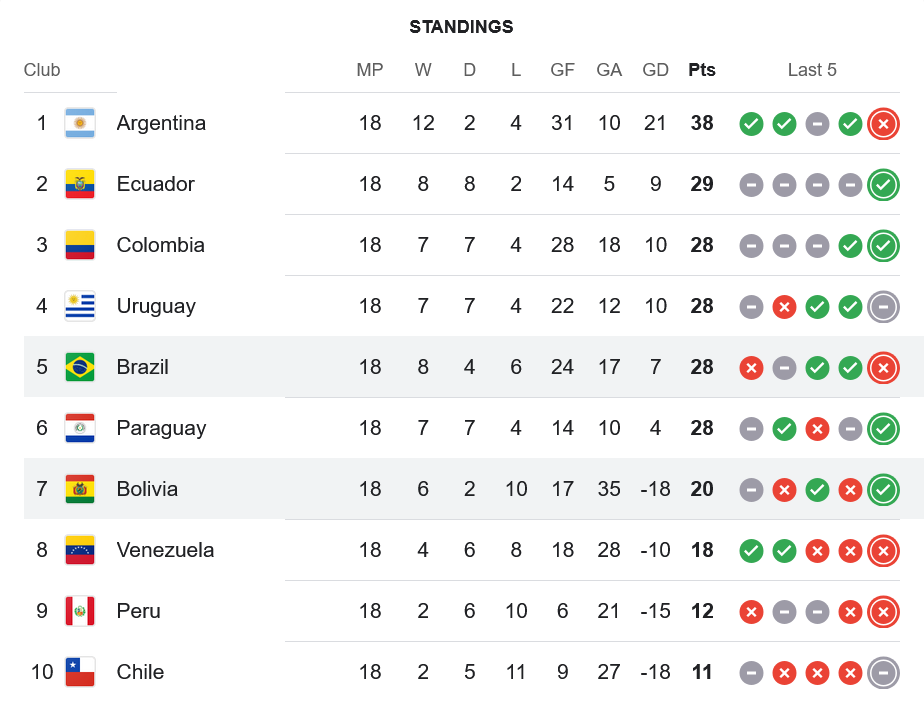
Task: Click the Brazil flag icon
Action: (x=80, y=367)
